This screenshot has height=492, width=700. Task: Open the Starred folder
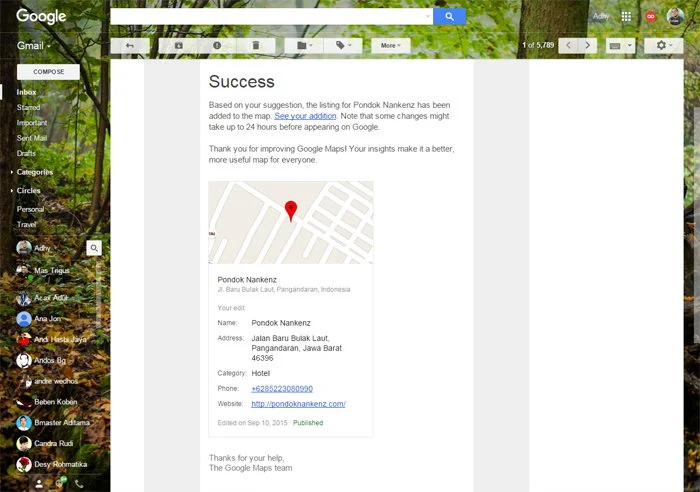28,107
